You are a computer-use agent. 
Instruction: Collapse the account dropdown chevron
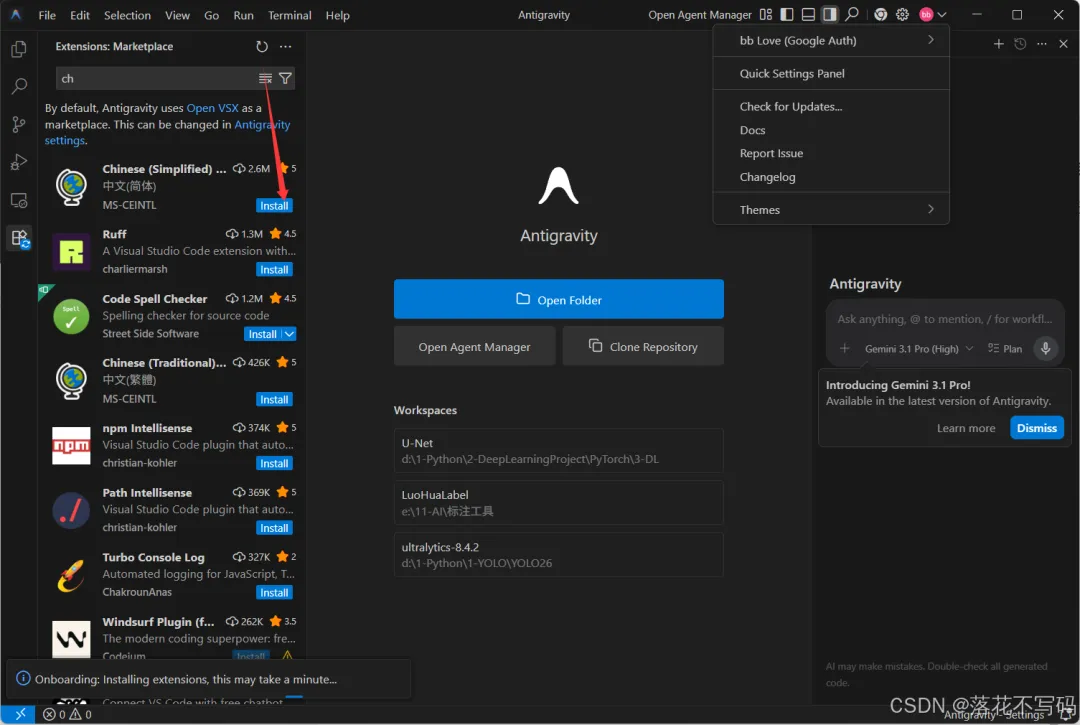click(x=942, y=14)
